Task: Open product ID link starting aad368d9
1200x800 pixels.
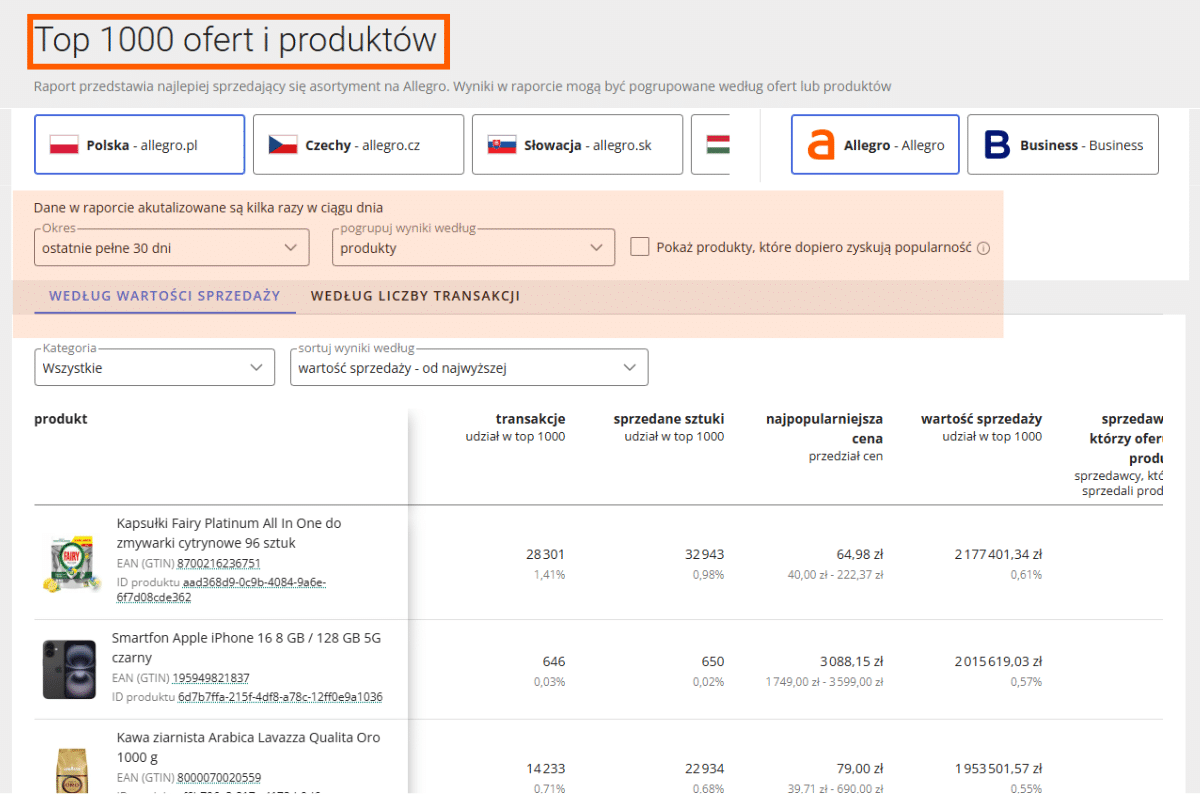Action: (x=223, y=590)
